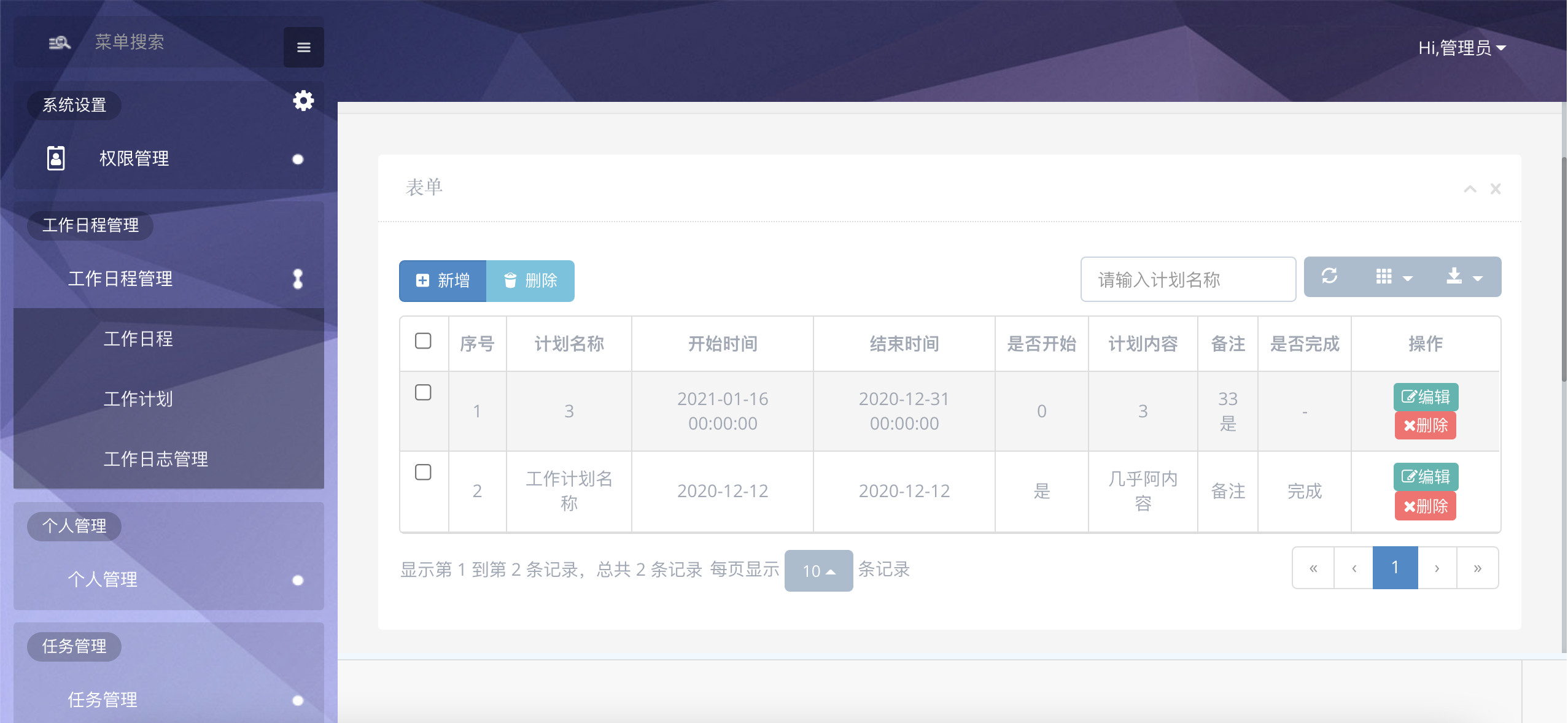The height and width of the screenshot is (723, 1568).
Task: Click the blue 新增 button
Action: [443, 281]
